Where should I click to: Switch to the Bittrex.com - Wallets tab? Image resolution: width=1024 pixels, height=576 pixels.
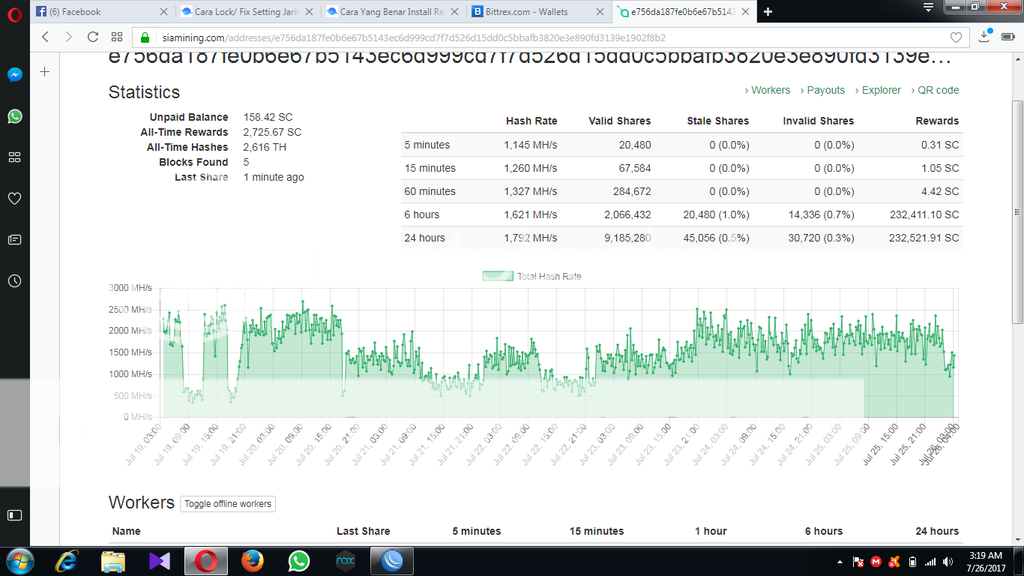pos(535,12)
